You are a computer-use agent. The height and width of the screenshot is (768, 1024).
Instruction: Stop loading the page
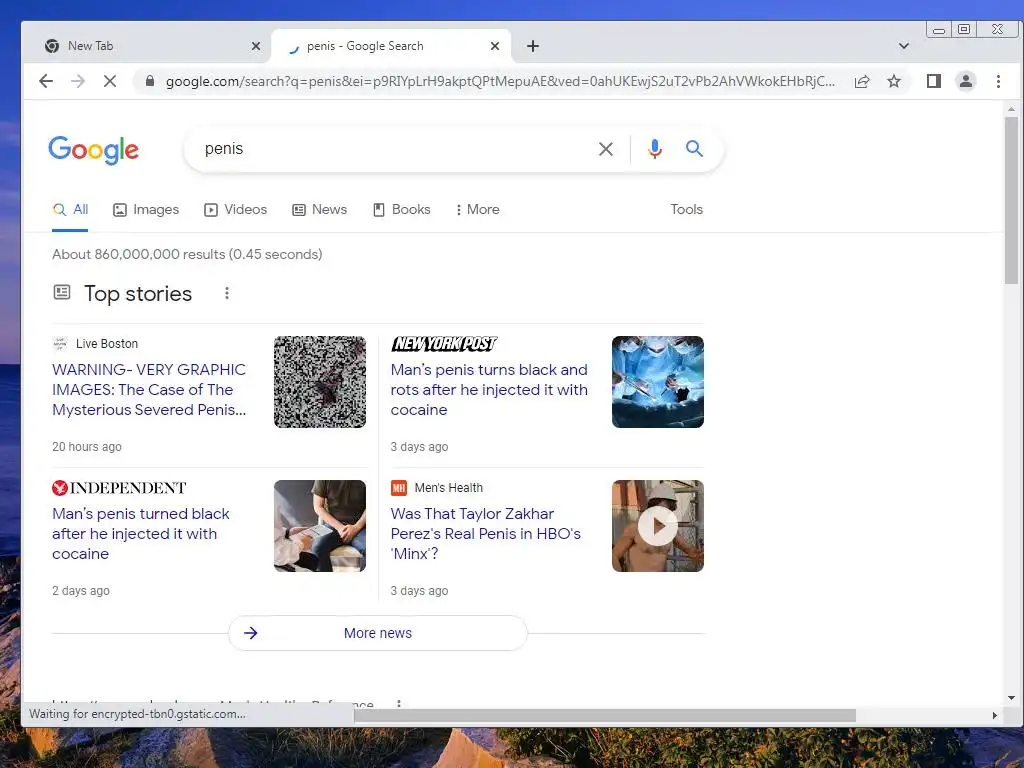coord(110,81)
